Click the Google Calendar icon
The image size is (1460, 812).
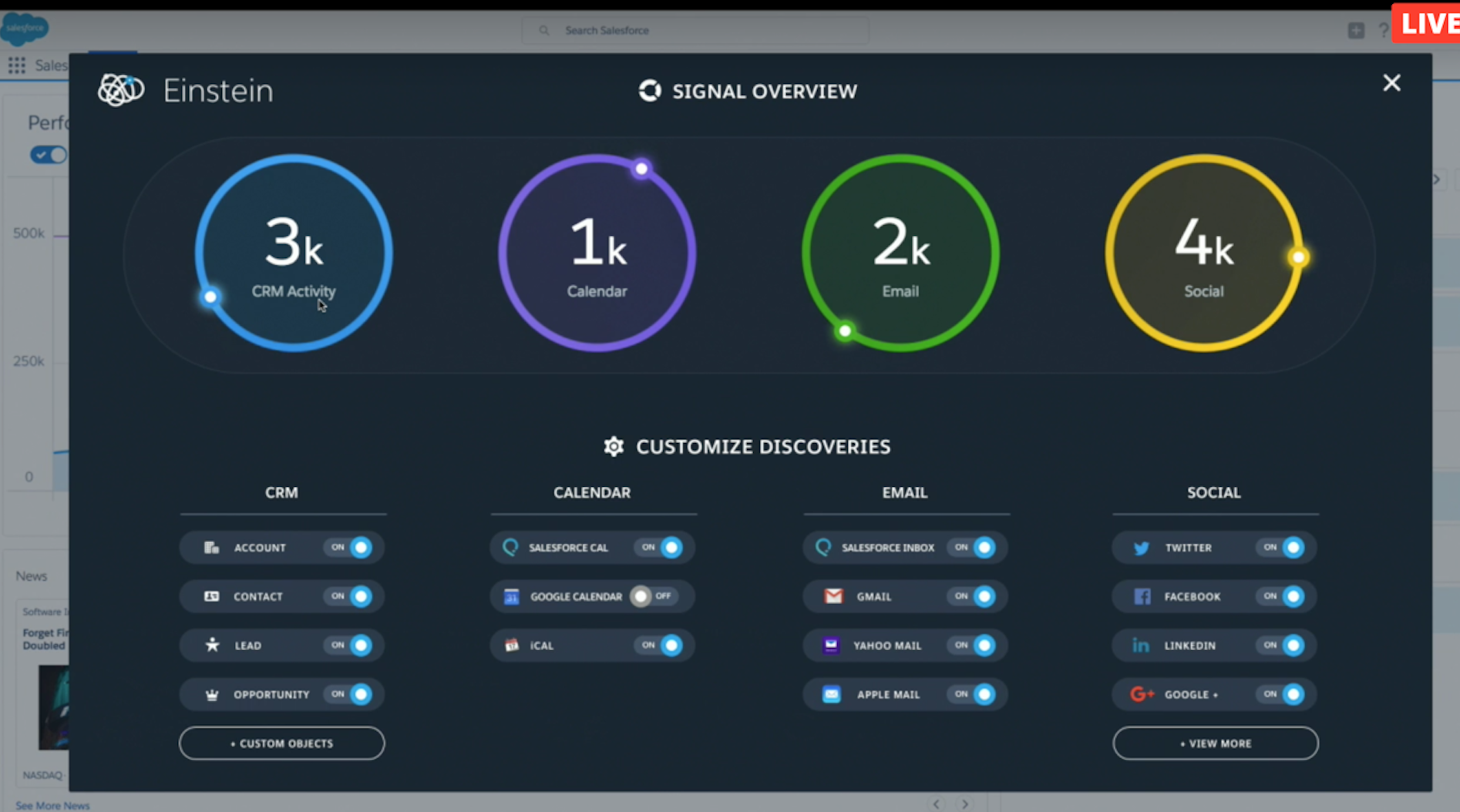(x=511, y=596)
